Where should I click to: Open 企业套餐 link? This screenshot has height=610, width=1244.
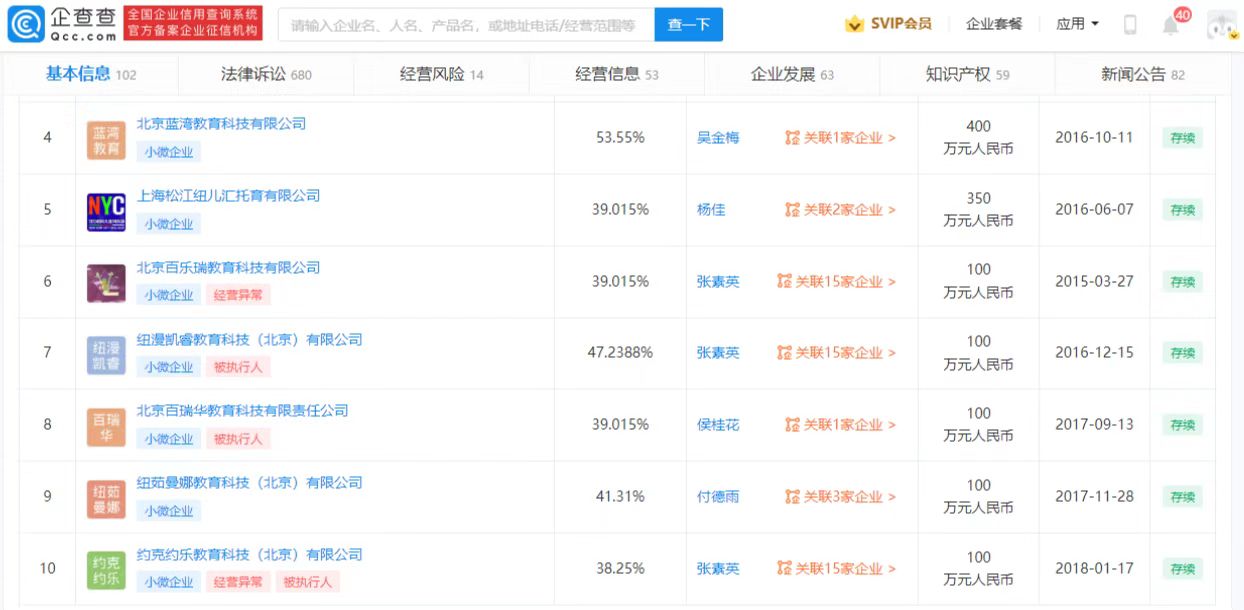tap(994, 24)
